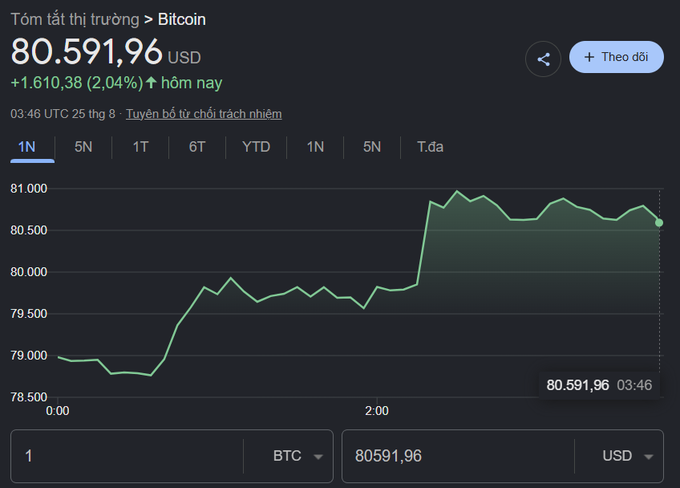Click the 79.500 y-axis label
The image size is (680, 488).
[x=29, y=314]
